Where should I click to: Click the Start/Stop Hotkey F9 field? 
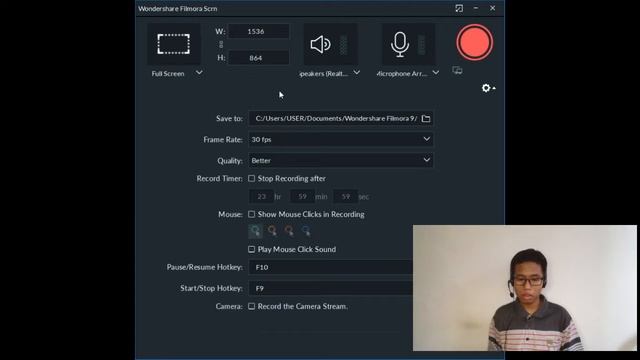(331, 289)
